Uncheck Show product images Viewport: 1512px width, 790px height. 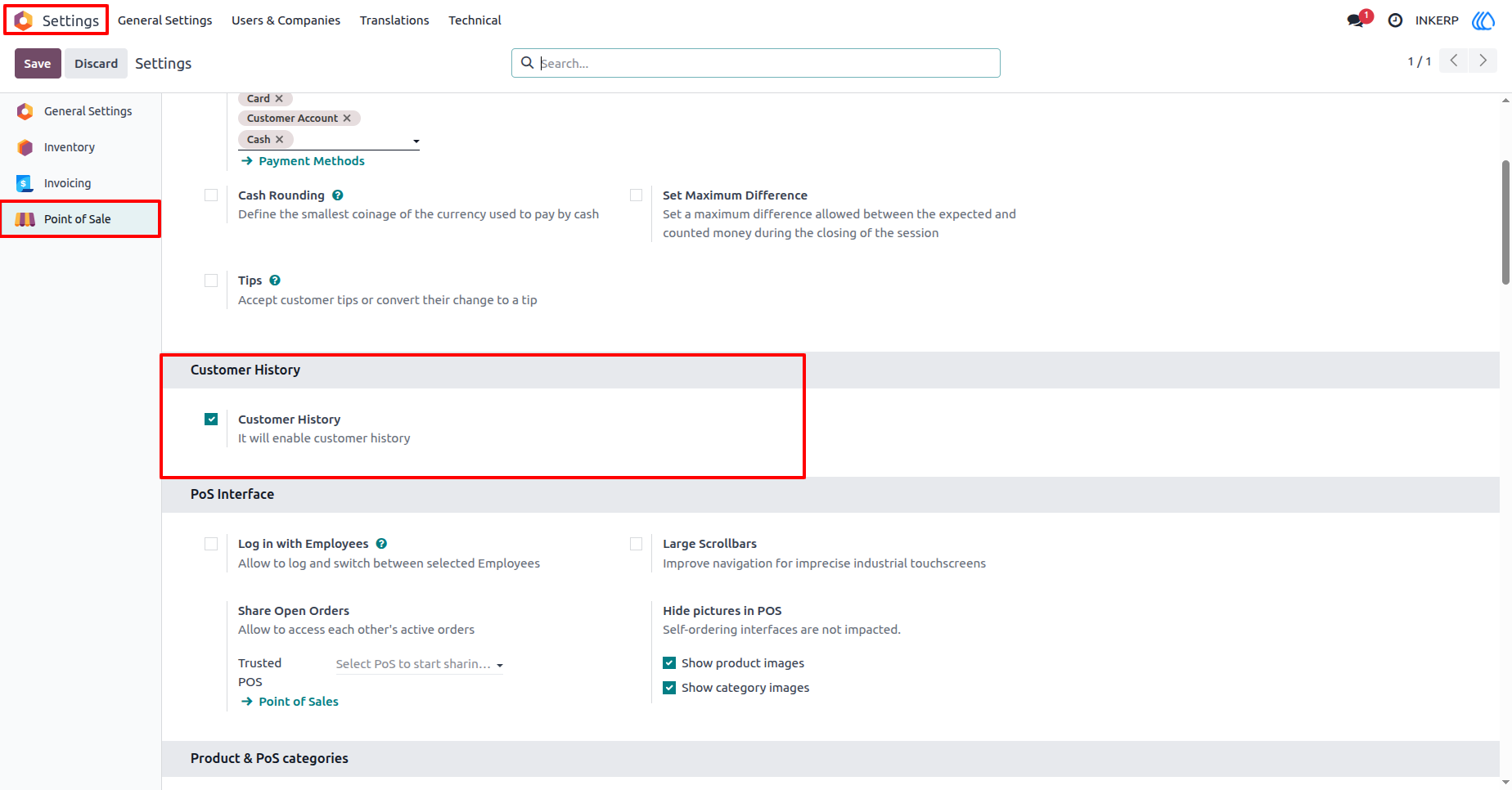click(x=669, y=663)
